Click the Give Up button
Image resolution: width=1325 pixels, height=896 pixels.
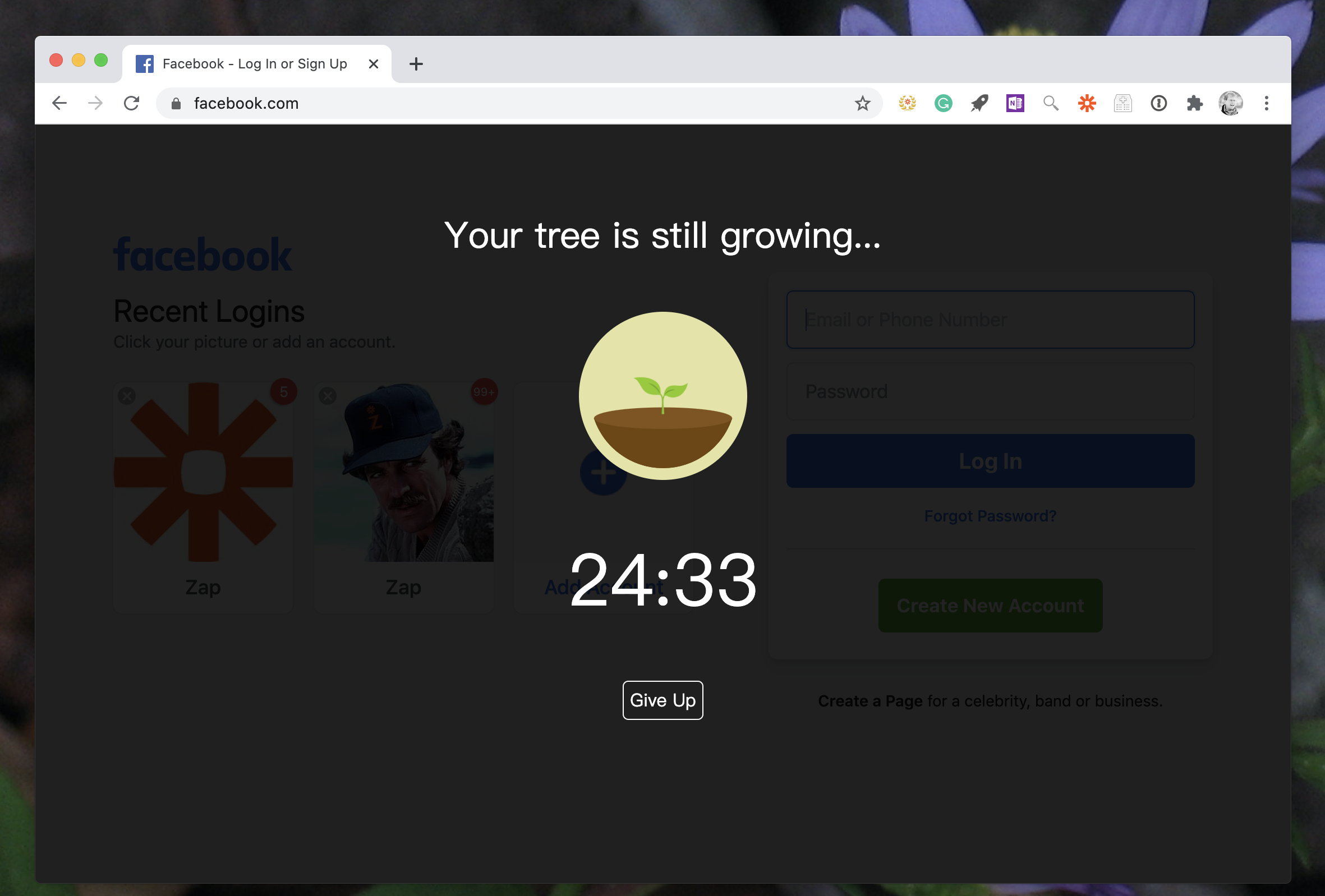[x=662, y=700]
